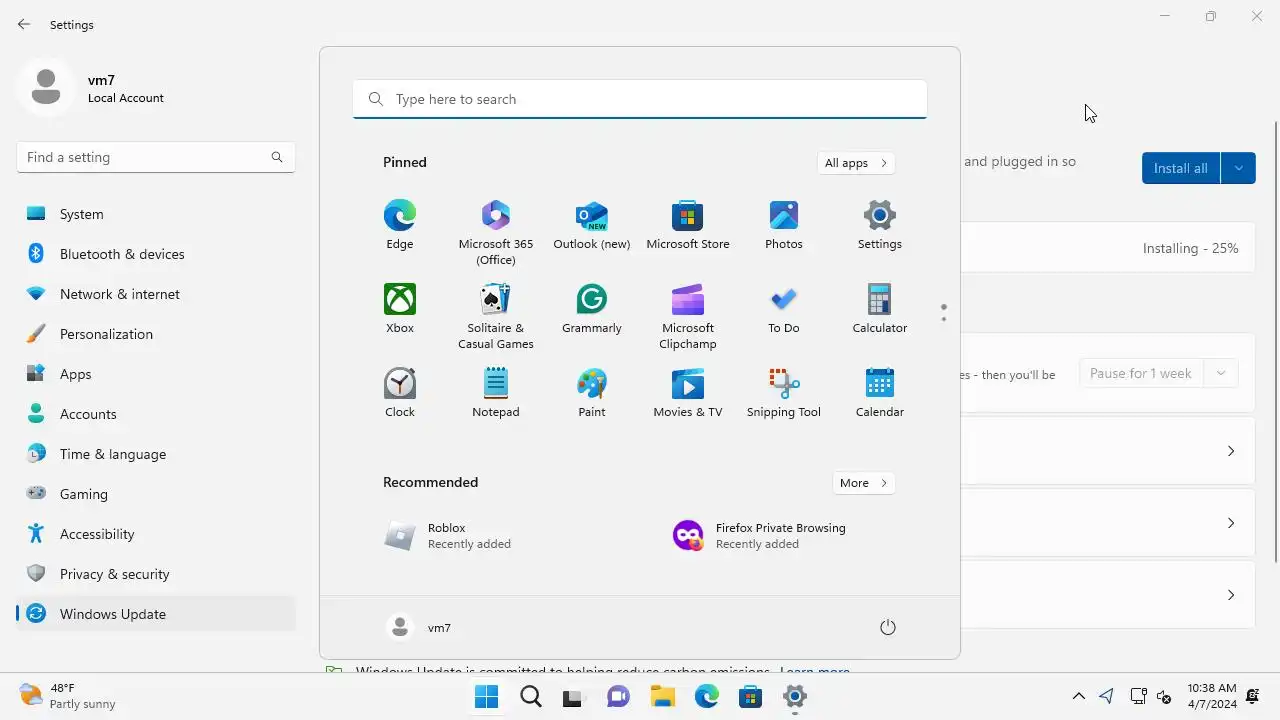The image size is (1280, 720).
Task: Select Privacy & security category
Action: point(156,574)
